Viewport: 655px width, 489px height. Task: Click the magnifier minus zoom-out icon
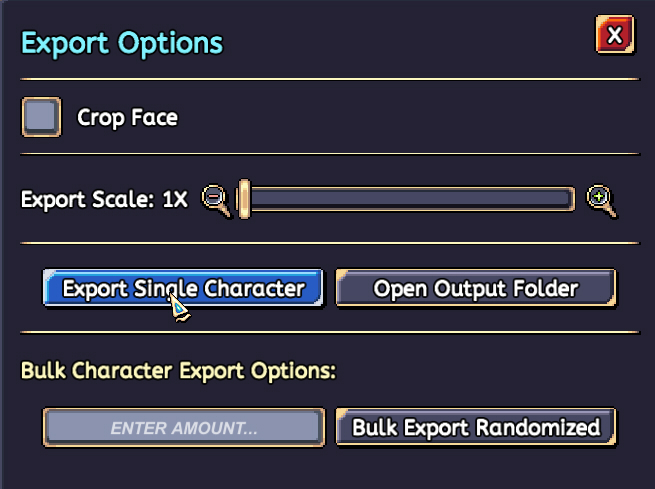click(x=214, y=198)
